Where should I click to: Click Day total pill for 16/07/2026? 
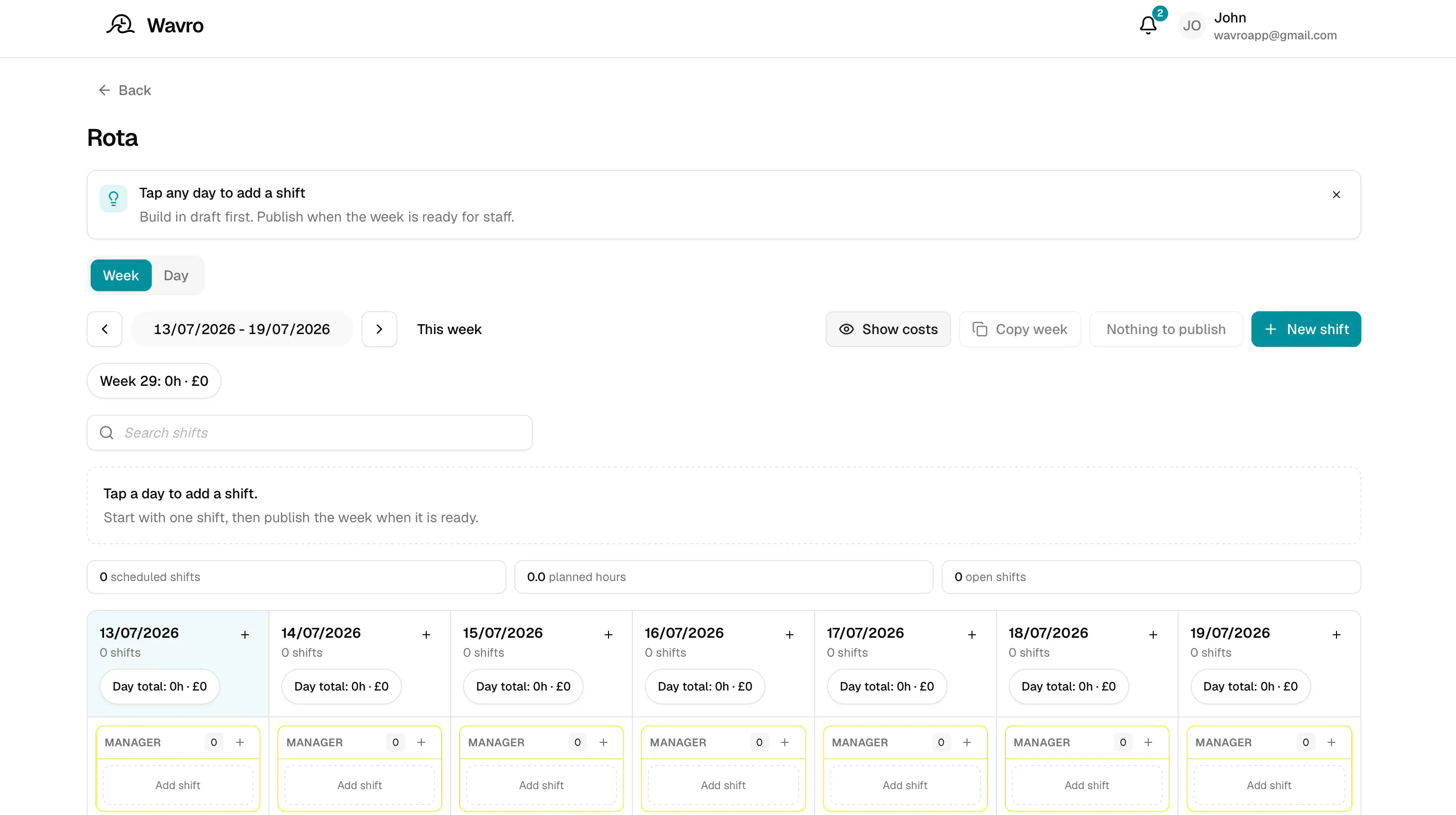coord(705,686)
